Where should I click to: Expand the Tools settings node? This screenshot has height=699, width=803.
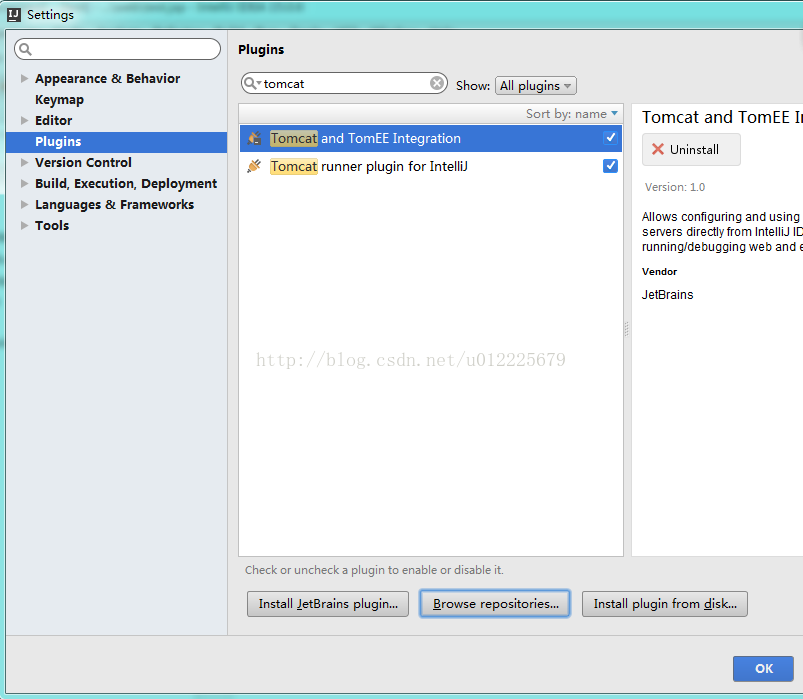pyautogui.click(x=24, y=225)
